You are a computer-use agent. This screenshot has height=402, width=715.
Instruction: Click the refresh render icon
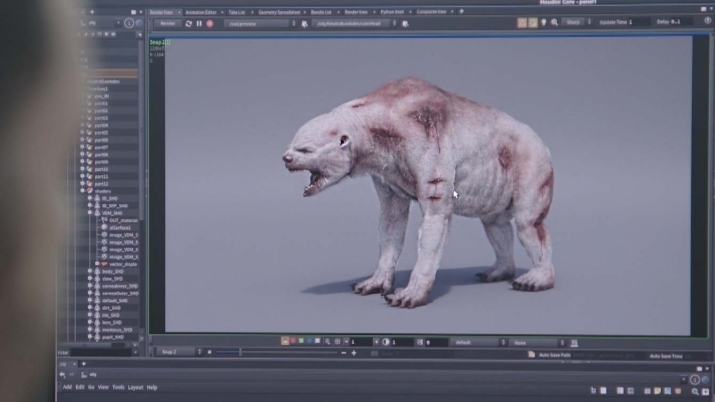click(x=189, y=22)
